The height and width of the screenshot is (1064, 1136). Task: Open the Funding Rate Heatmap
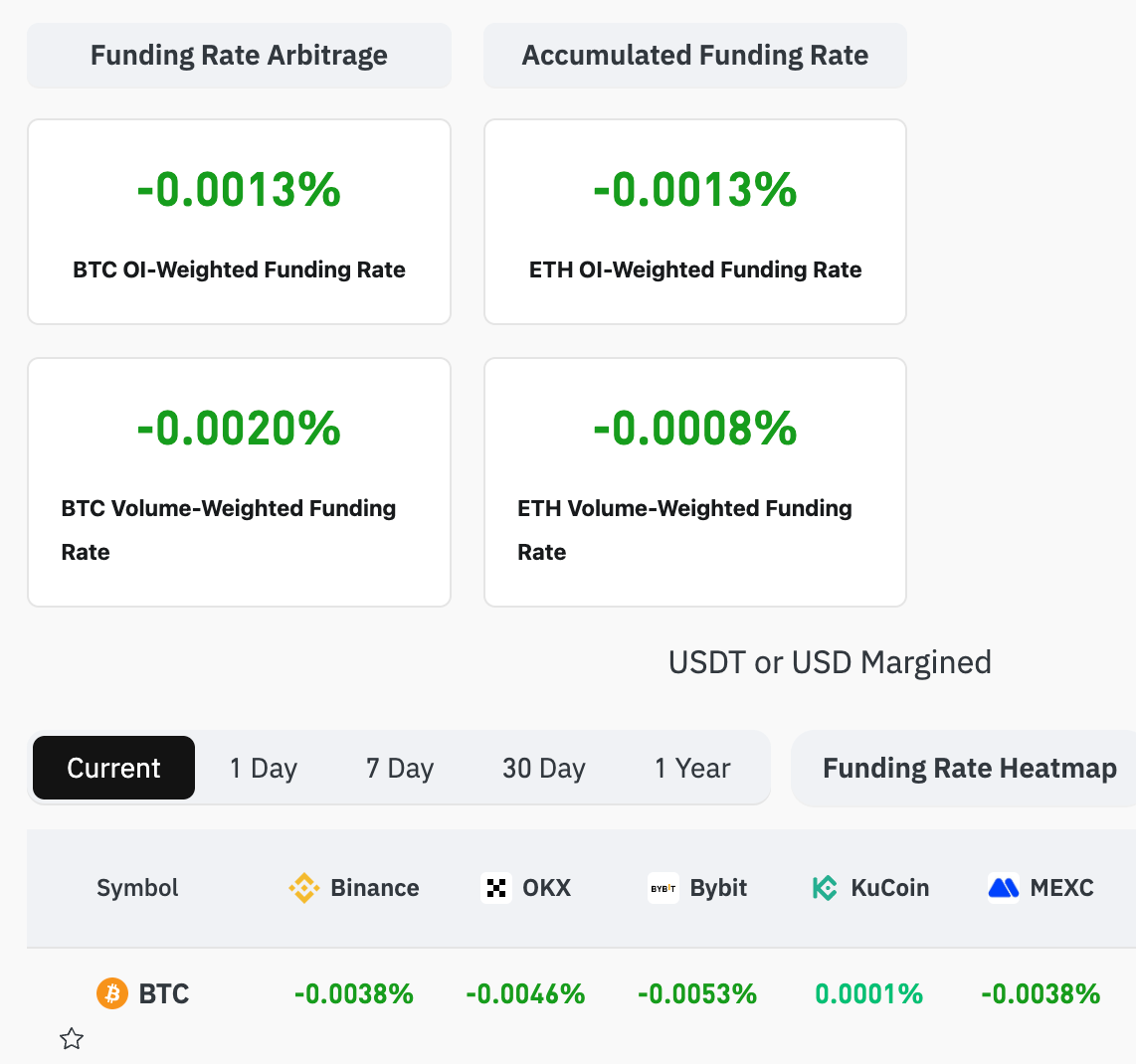pyautogui.click(x=969, y=768)
